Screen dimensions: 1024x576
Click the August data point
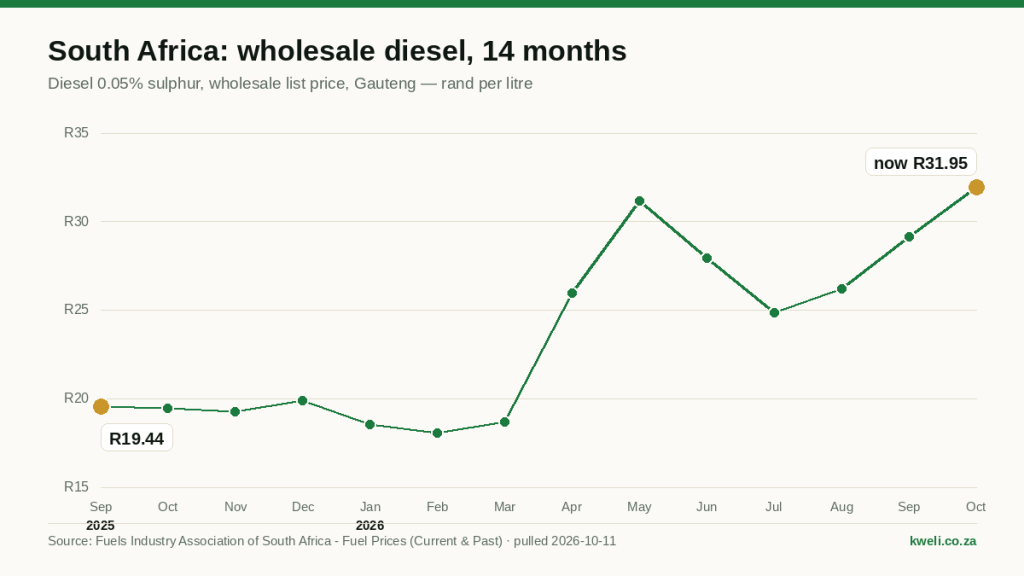tap(842, 289)
